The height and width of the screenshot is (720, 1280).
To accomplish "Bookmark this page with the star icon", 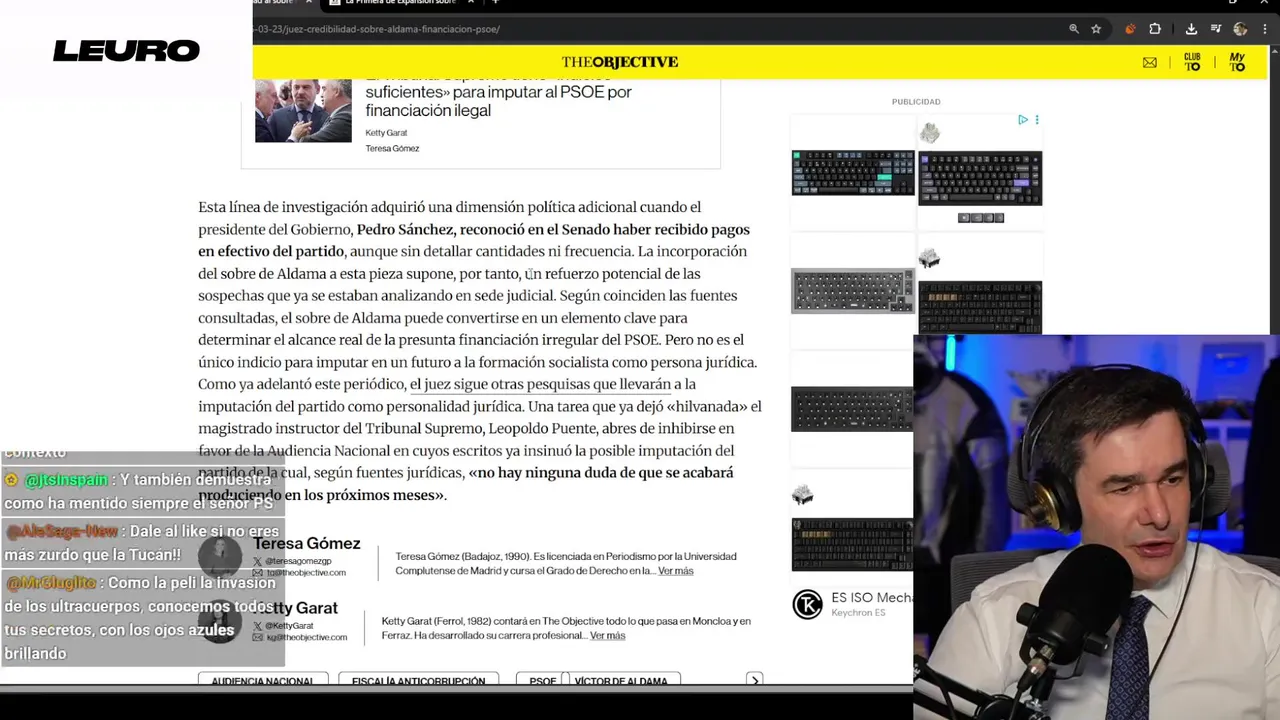I will click(1096, 29).
